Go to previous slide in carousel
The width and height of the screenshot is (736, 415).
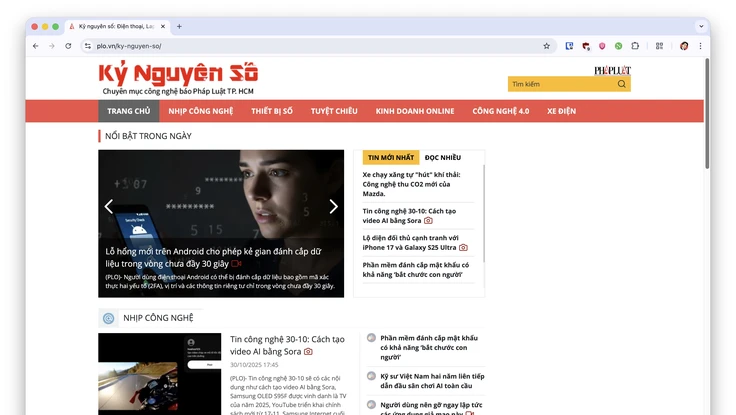(109, 207)
